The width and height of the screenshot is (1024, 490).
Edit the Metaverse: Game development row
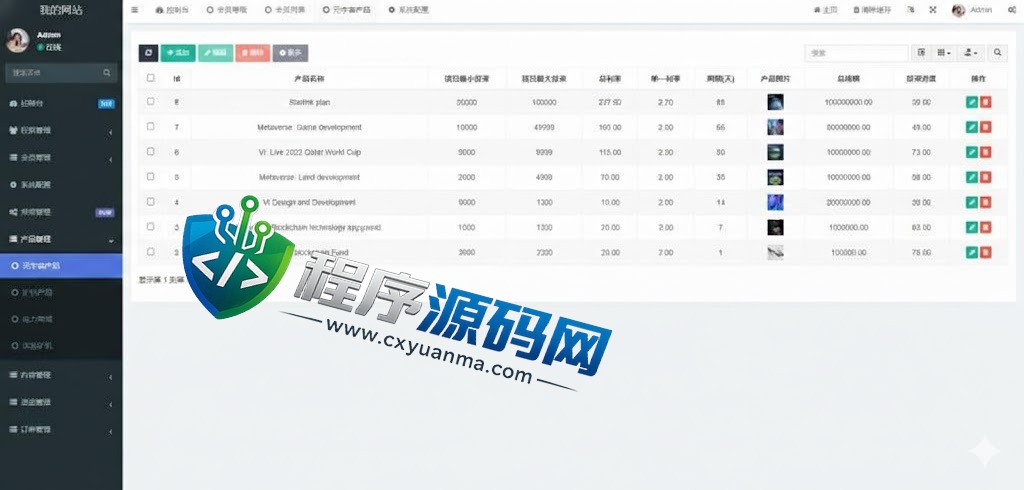[972, 127]
